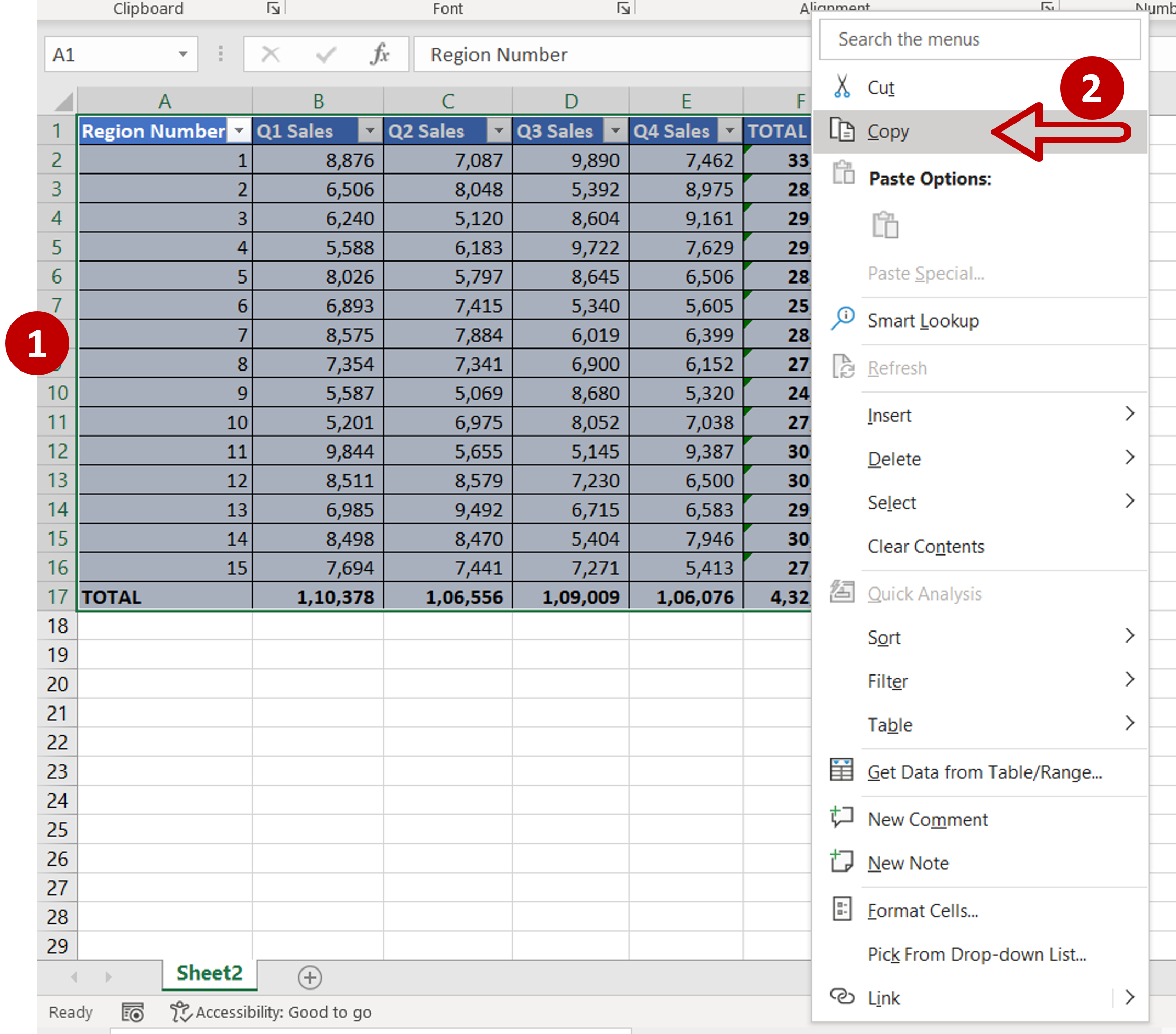The height and width of the screenshot is (1034, 1176).
Task: Click the Name Box showing A1
Action: [x=122, y=55]
